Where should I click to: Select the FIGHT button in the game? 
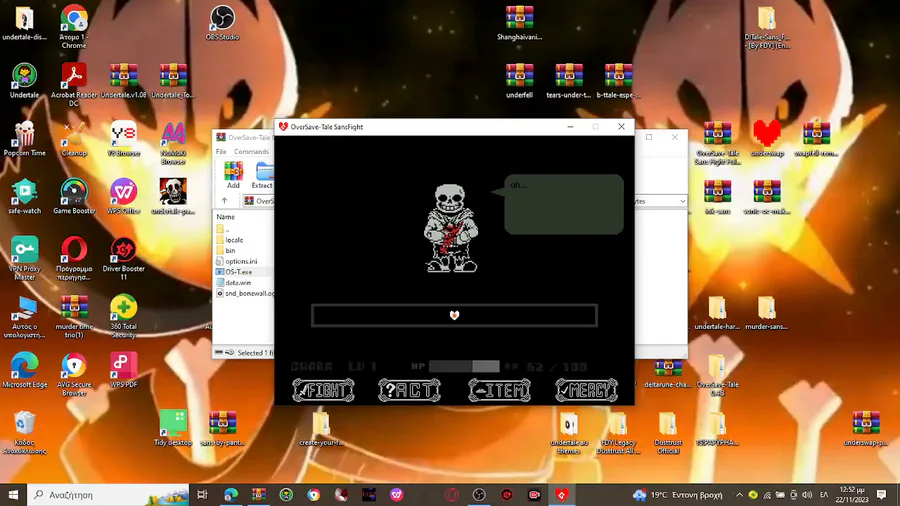click(x=323, y=390)
